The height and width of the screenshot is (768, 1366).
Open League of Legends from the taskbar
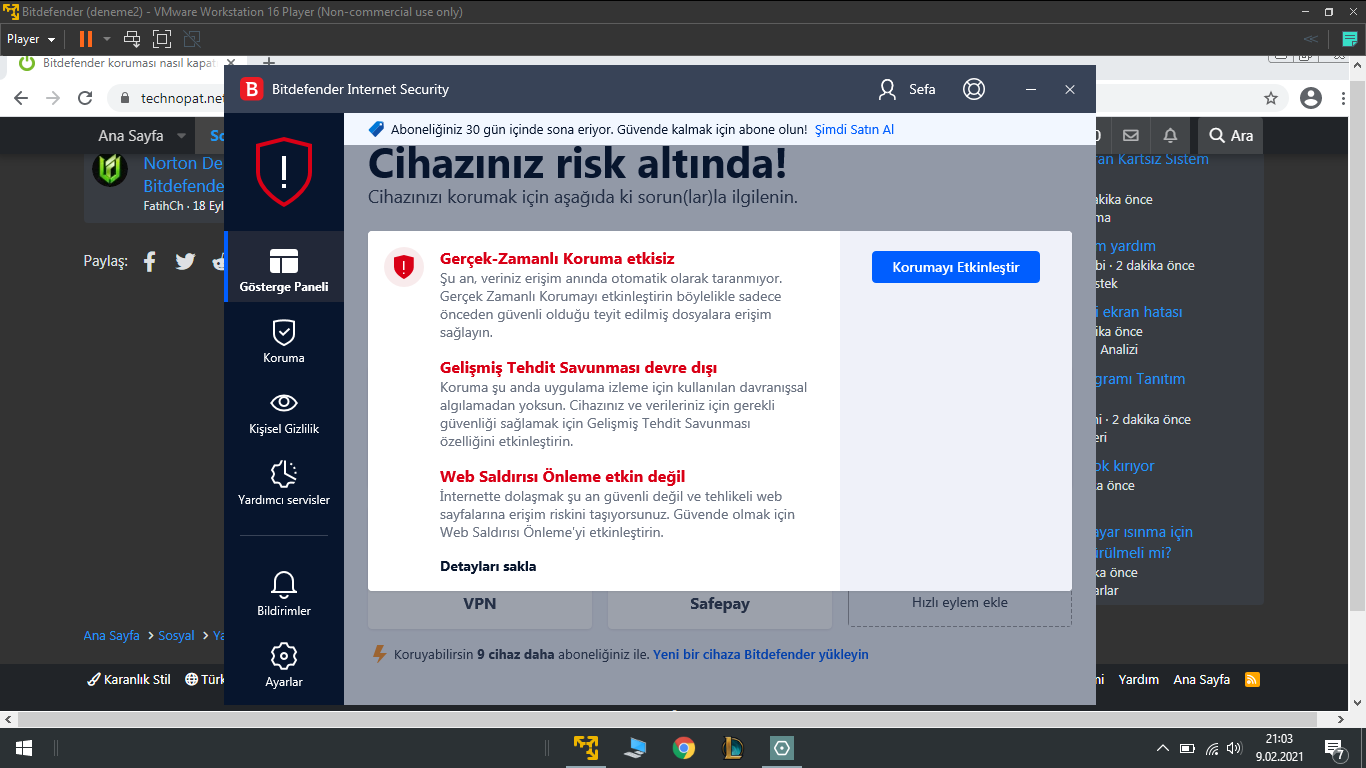click(x=733, y=748)
